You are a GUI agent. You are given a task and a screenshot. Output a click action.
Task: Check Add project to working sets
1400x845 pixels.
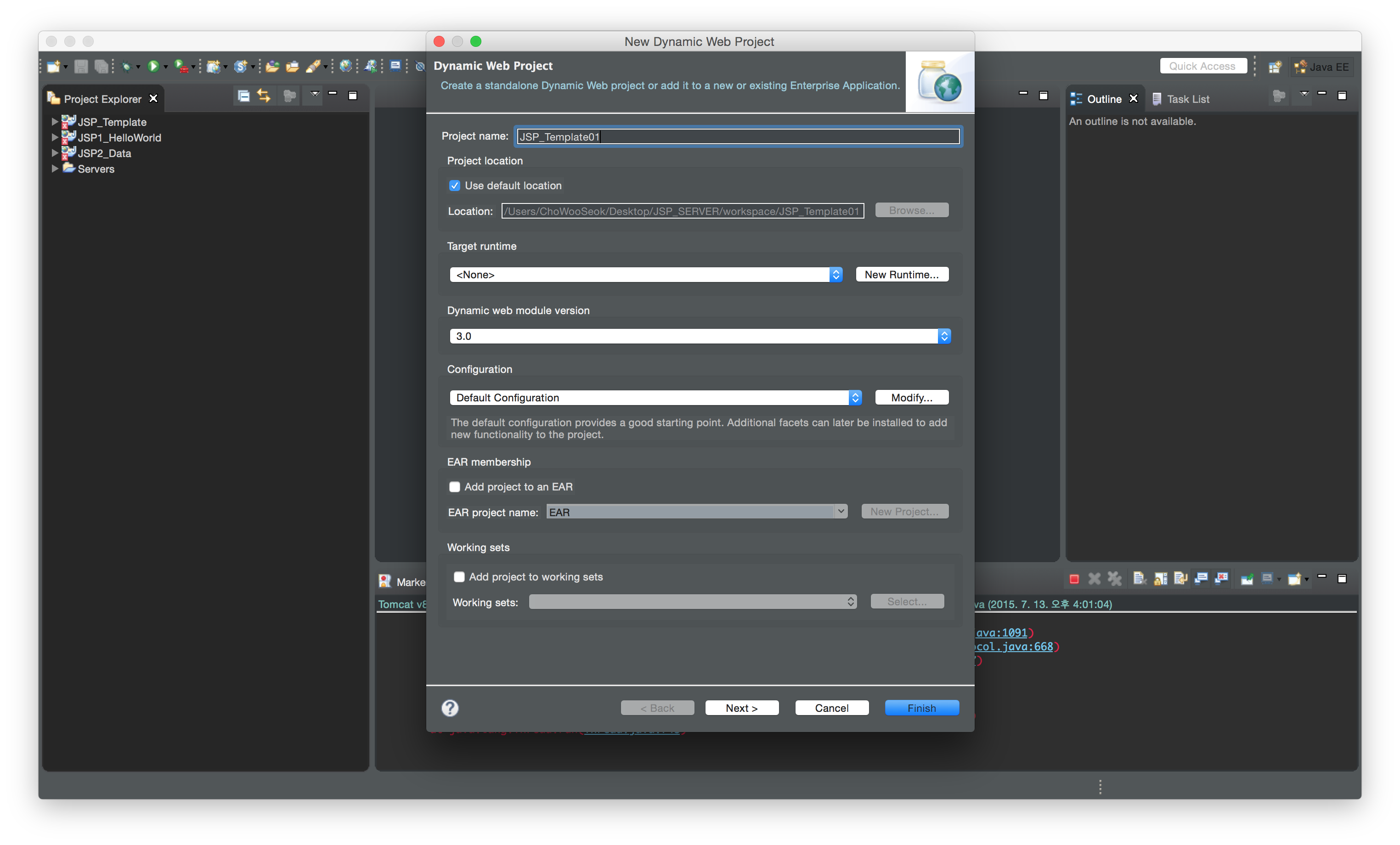click(x=459, y=577)
